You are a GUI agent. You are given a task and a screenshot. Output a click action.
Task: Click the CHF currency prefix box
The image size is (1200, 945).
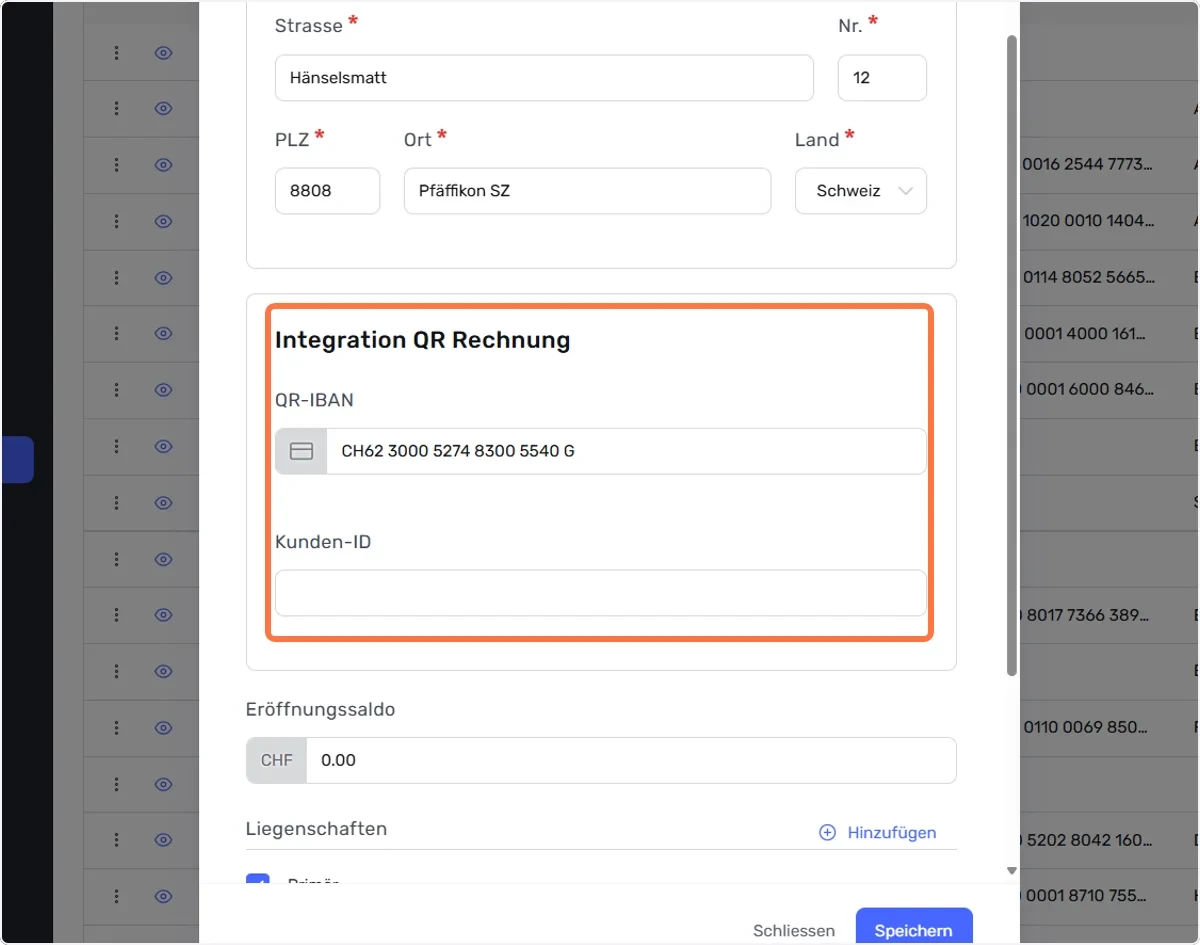[x=277, y=760]
